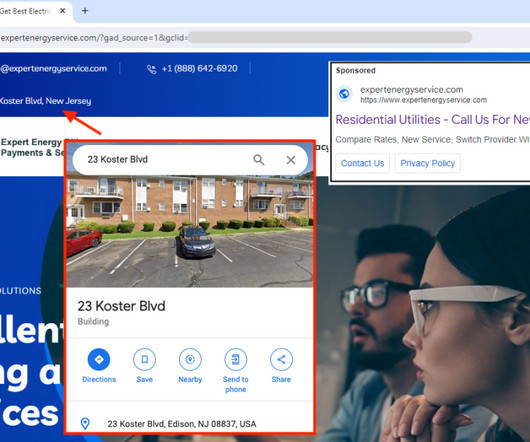Click the globe icon in the sponsored ad

point(344,94)
